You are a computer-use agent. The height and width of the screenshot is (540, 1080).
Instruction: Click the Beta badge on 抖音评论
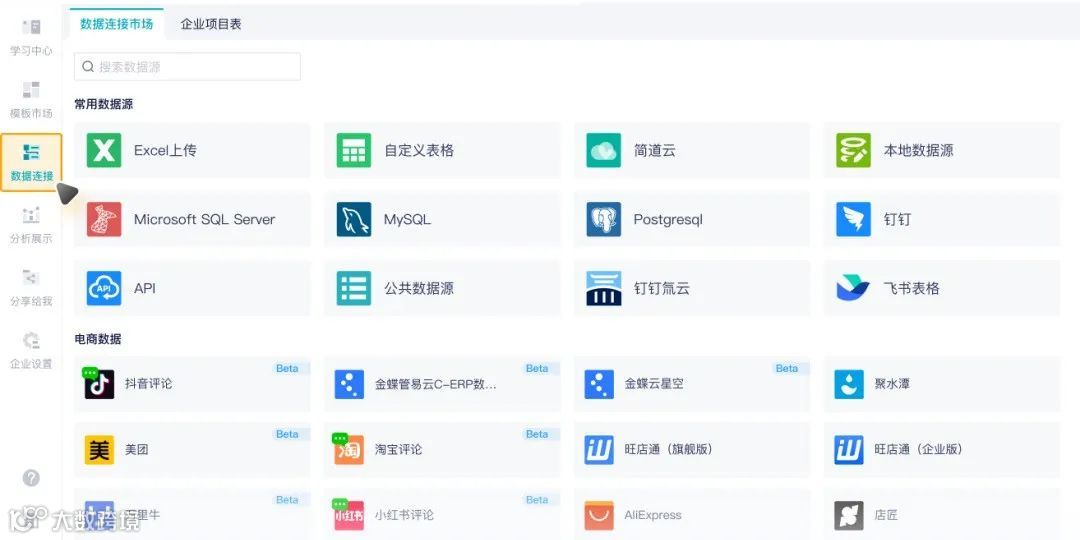287,368
